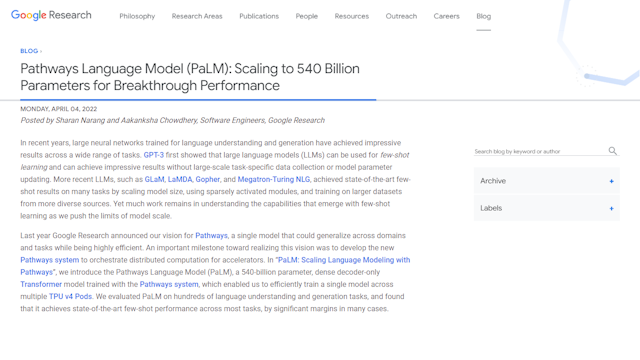Focus the search blog by keyword field
This screenshot has height=360, width=640.
(540, 151)
